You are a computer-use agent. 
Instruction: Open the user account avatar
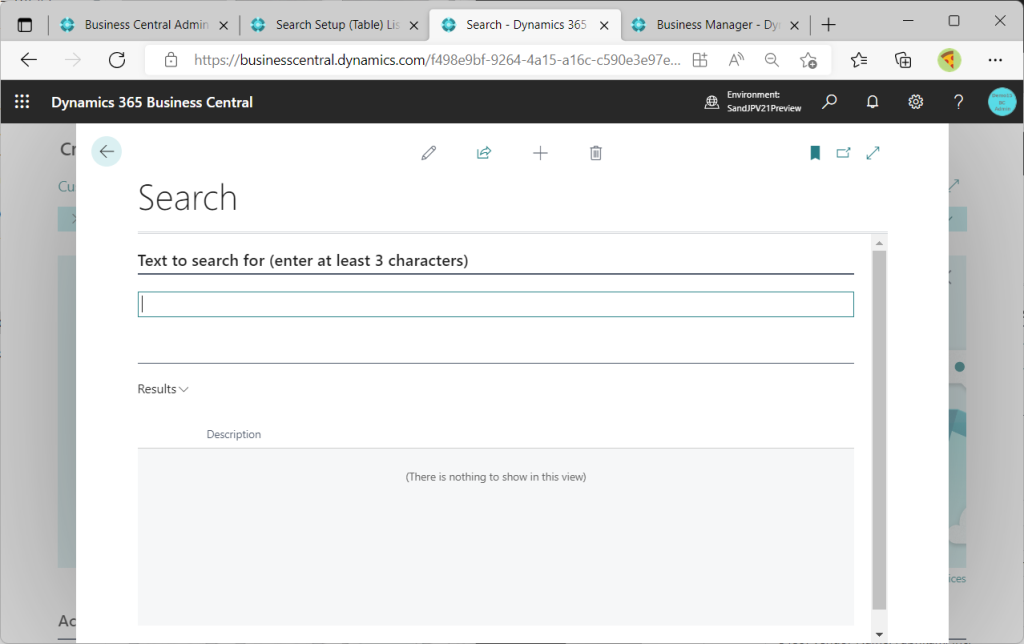[x=1002, y=102]
